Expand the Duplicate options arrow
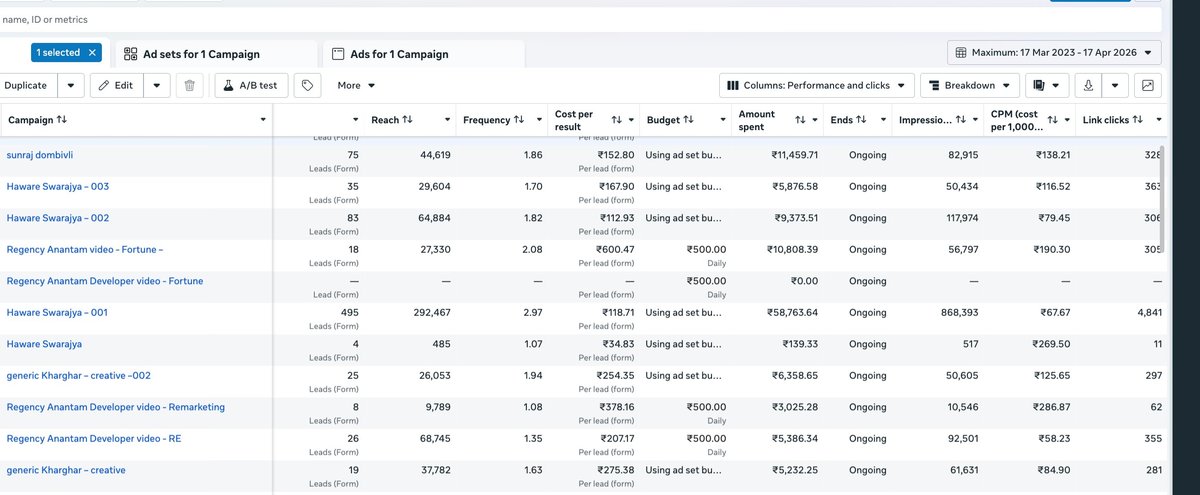The image size is (1200, 495). 70,86
